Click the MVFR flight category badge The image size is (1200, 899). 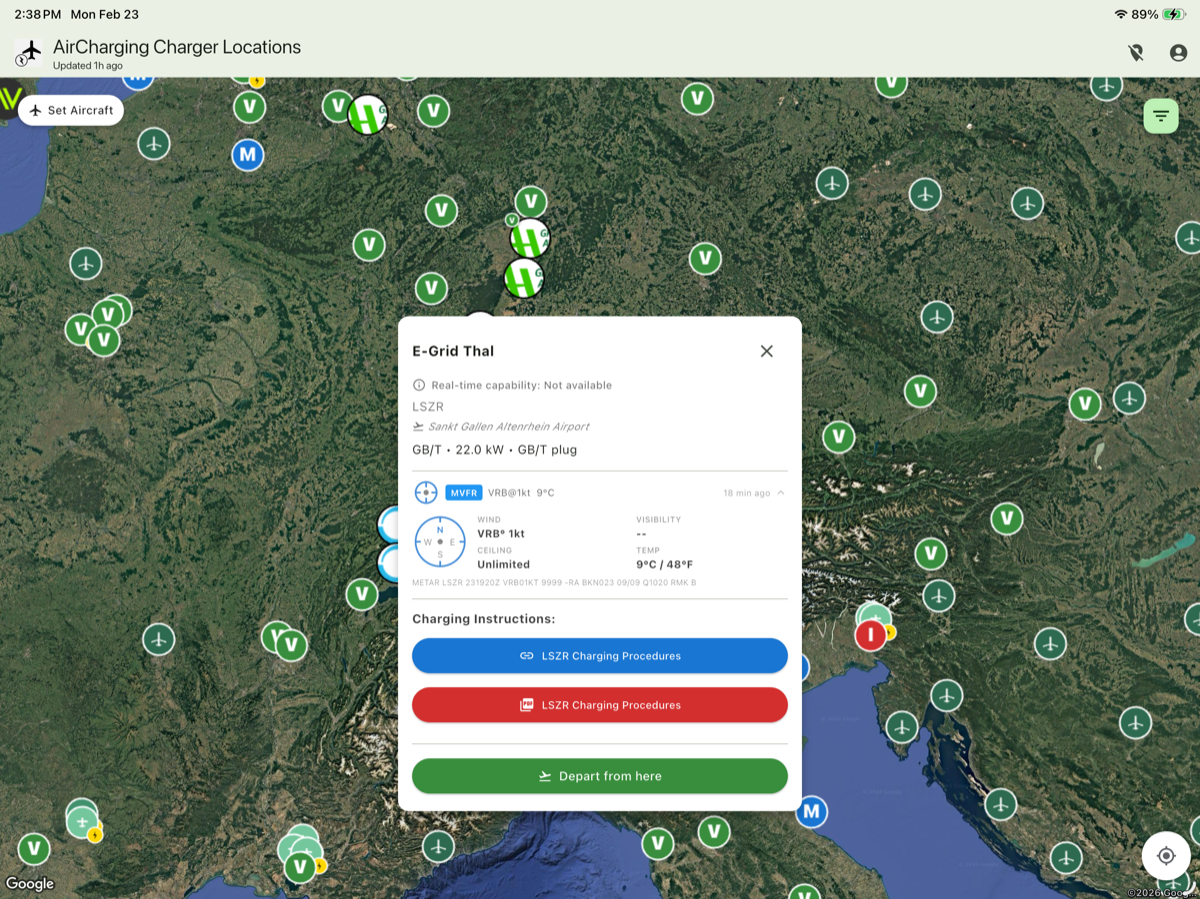pyautogui.click(x=464, y=493)
